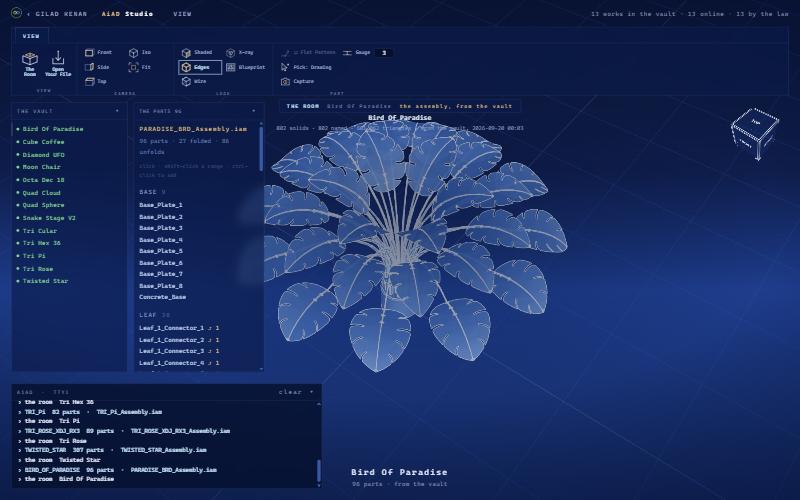Select part Base_Plate_8

(161, 286)
